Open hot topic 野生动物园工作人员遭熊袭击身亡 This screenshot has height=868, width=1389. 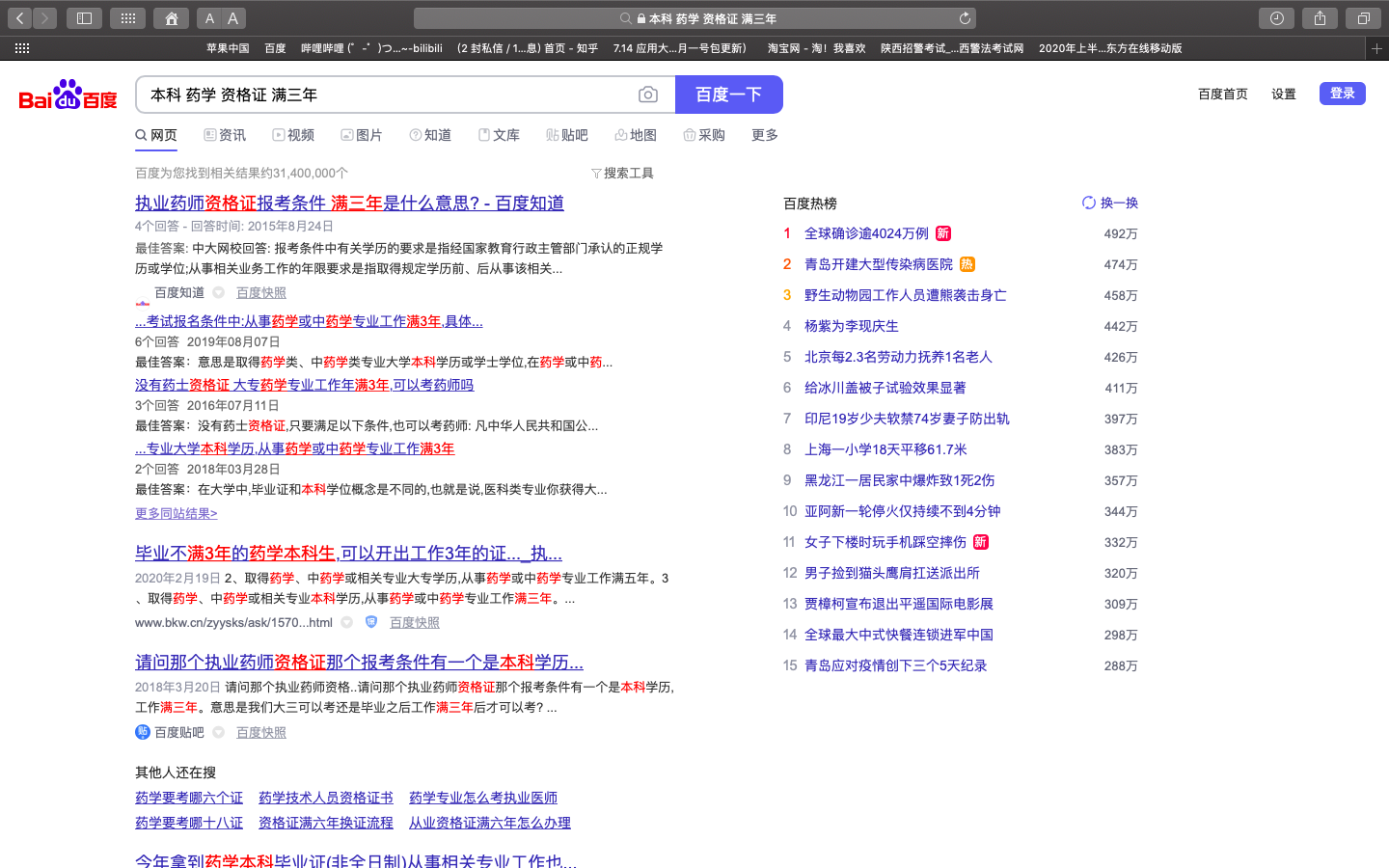pos(906,295)
